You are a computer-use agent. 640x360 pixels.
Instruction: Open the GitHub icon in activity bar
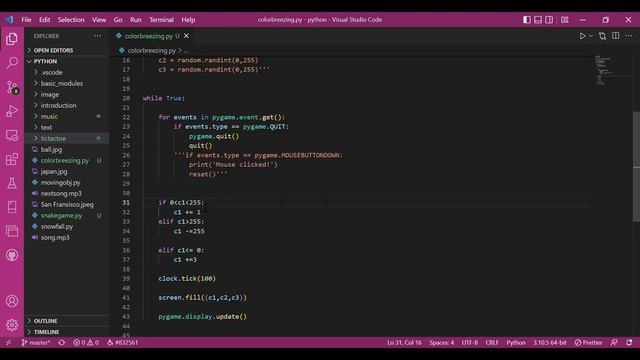[12, 256]
